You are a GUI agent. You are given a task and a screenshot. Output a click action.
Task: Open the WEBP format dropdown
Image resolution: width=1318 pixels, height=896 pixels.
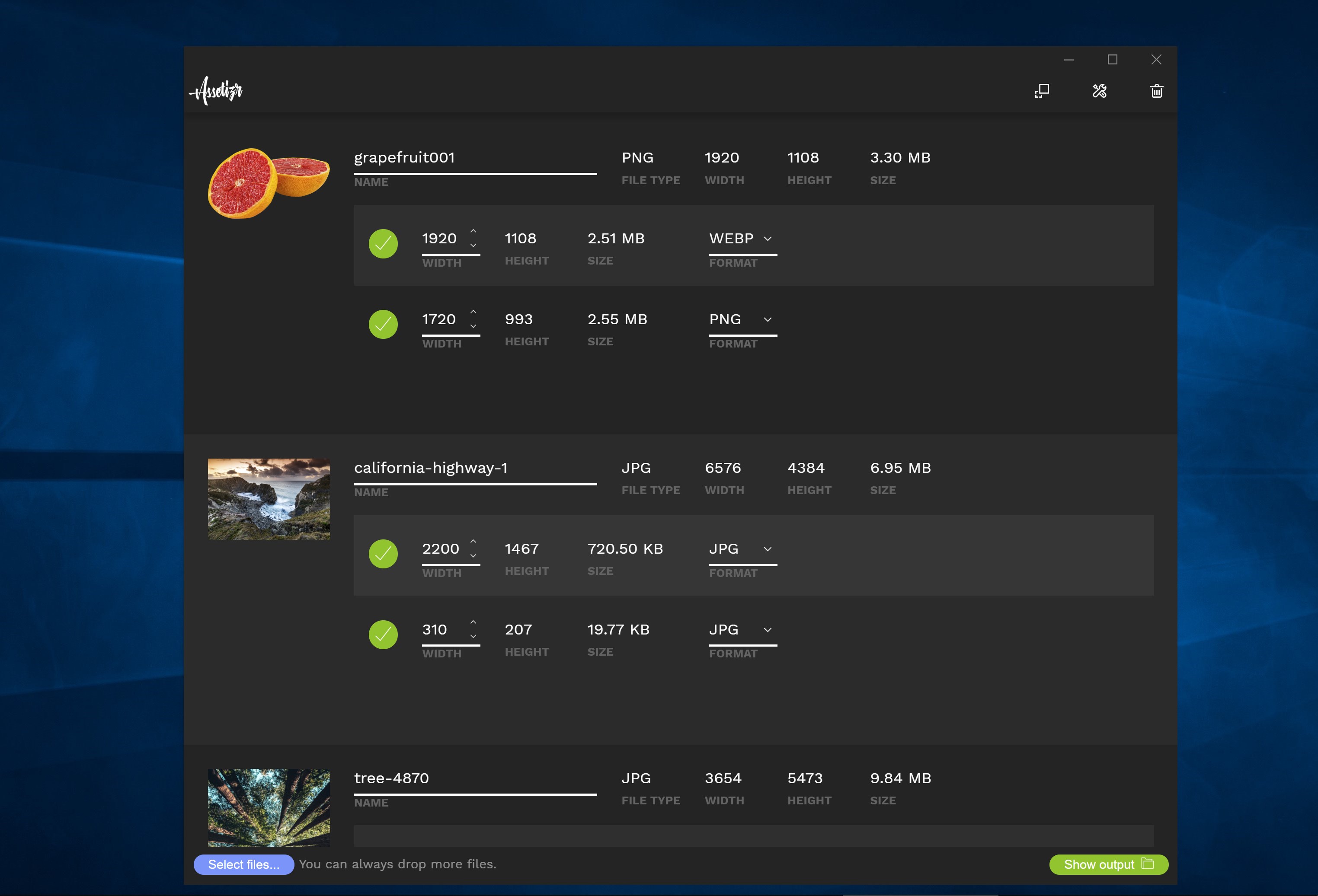[x=742, y=239]
